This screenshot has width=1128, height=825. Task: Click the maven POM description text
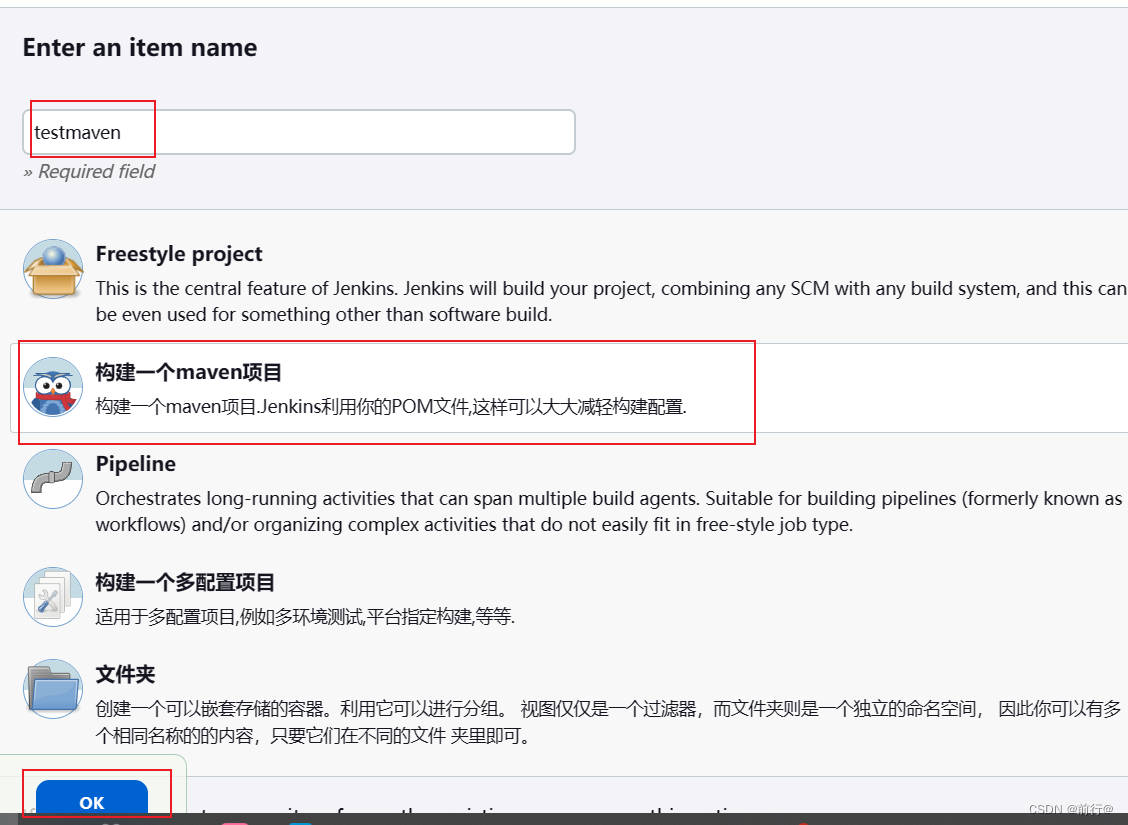(391, 407)
